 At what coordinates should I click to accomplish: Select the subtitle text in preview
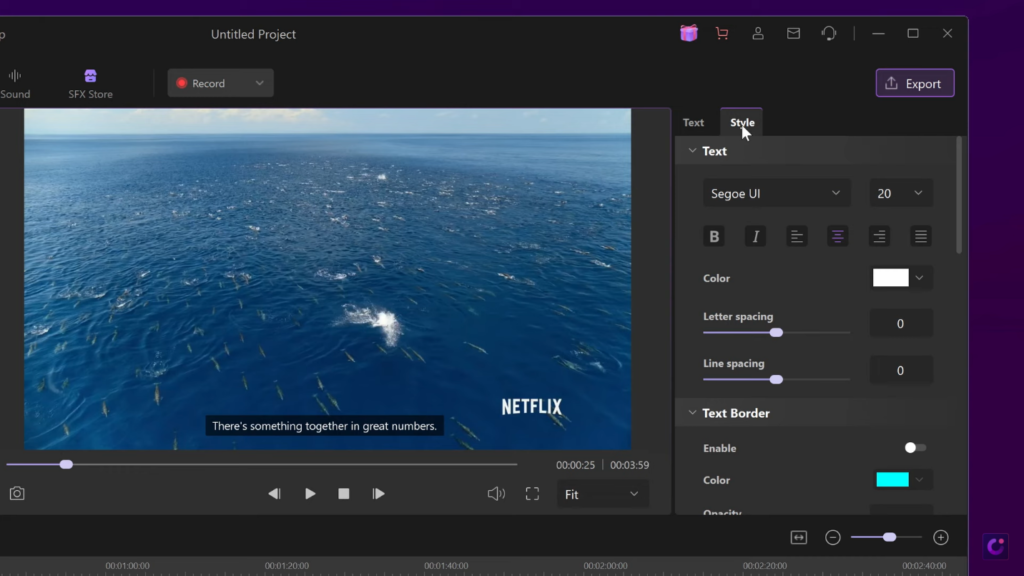[325, 426]
